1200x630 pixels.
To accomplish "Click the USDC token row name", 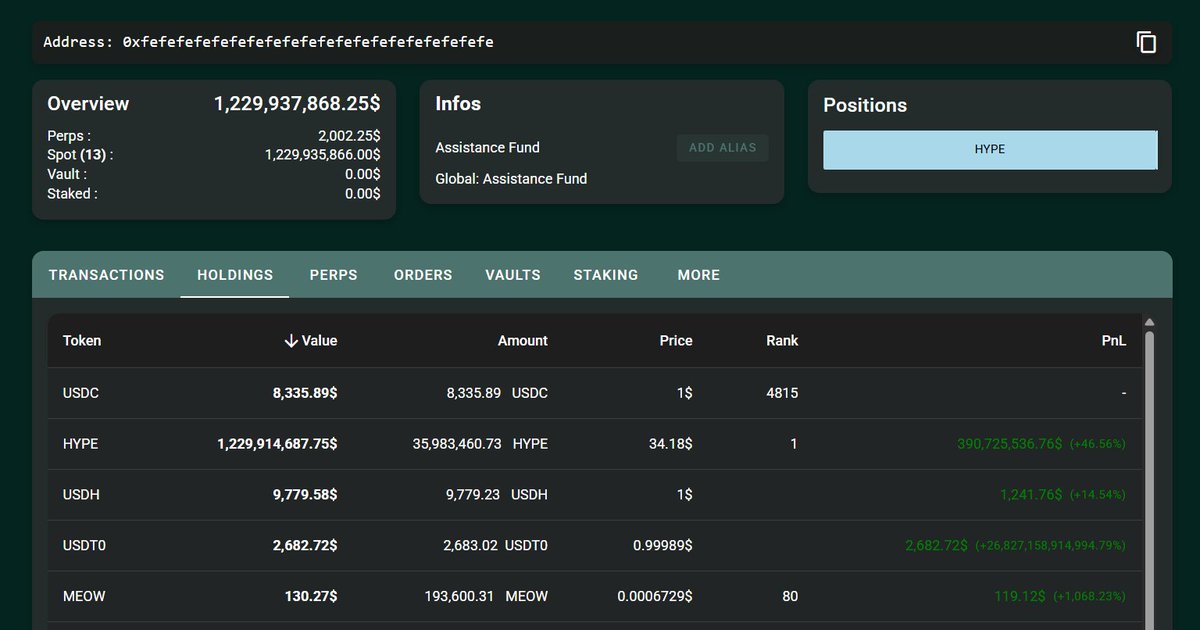I will click(x=81, y=393).
